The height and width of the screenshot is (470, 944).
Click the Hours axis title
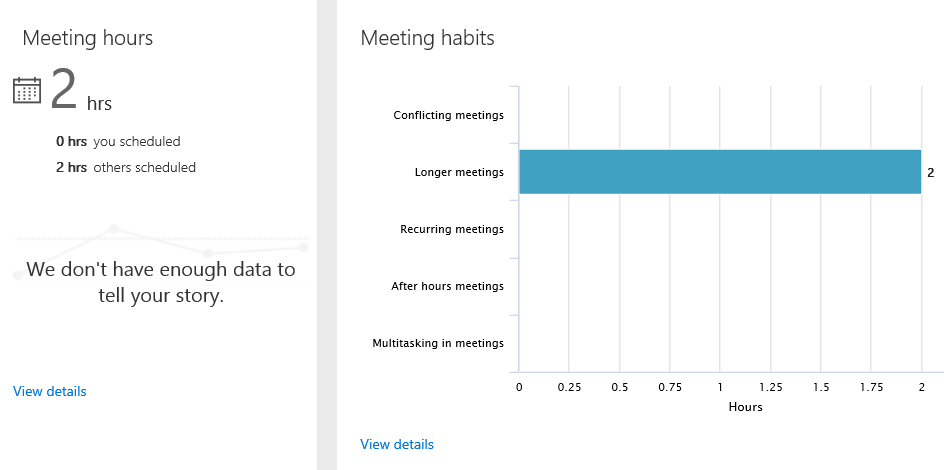pos(746,407)
